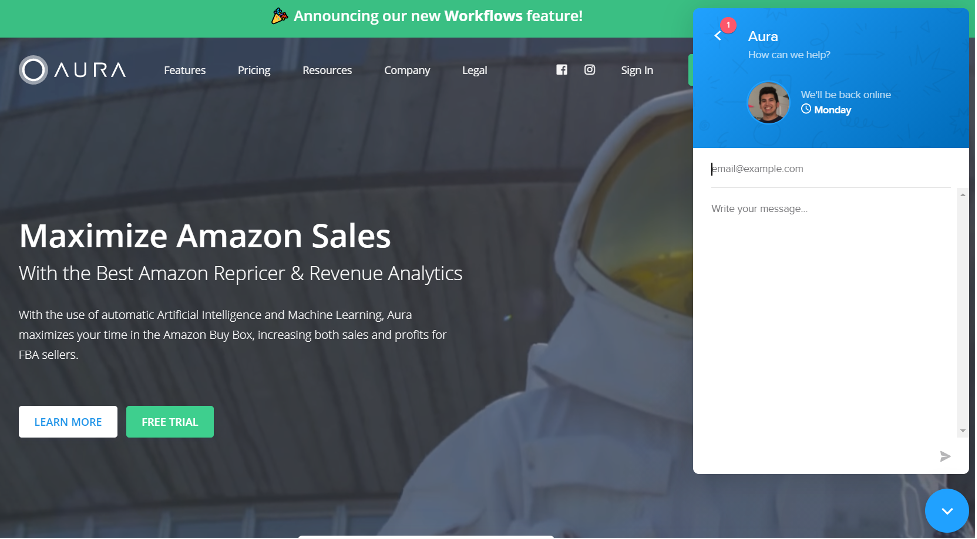Open the Features menu

point(184,70)
